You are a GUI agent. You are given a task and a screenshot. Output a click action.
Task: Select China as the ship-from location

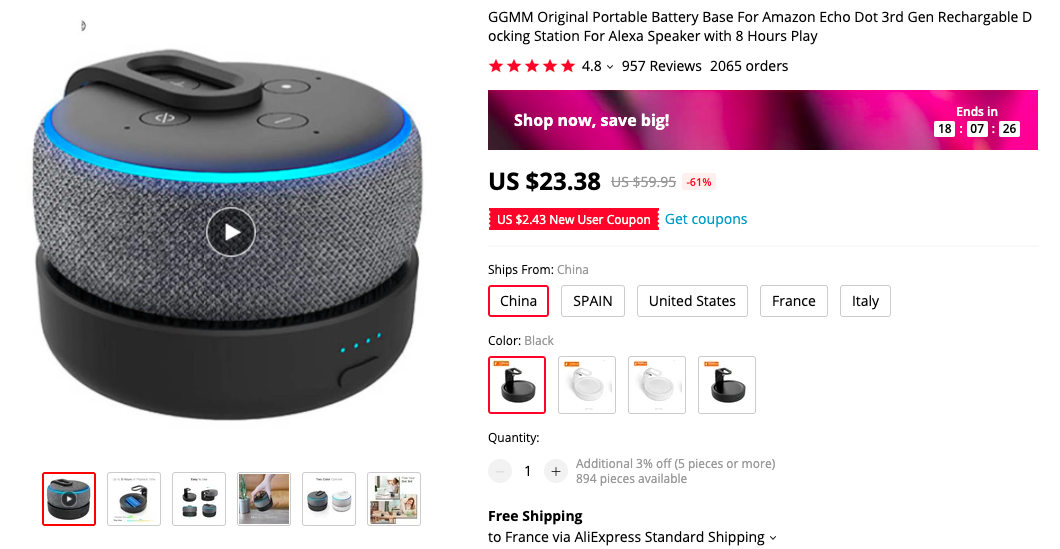coord(518,301)
